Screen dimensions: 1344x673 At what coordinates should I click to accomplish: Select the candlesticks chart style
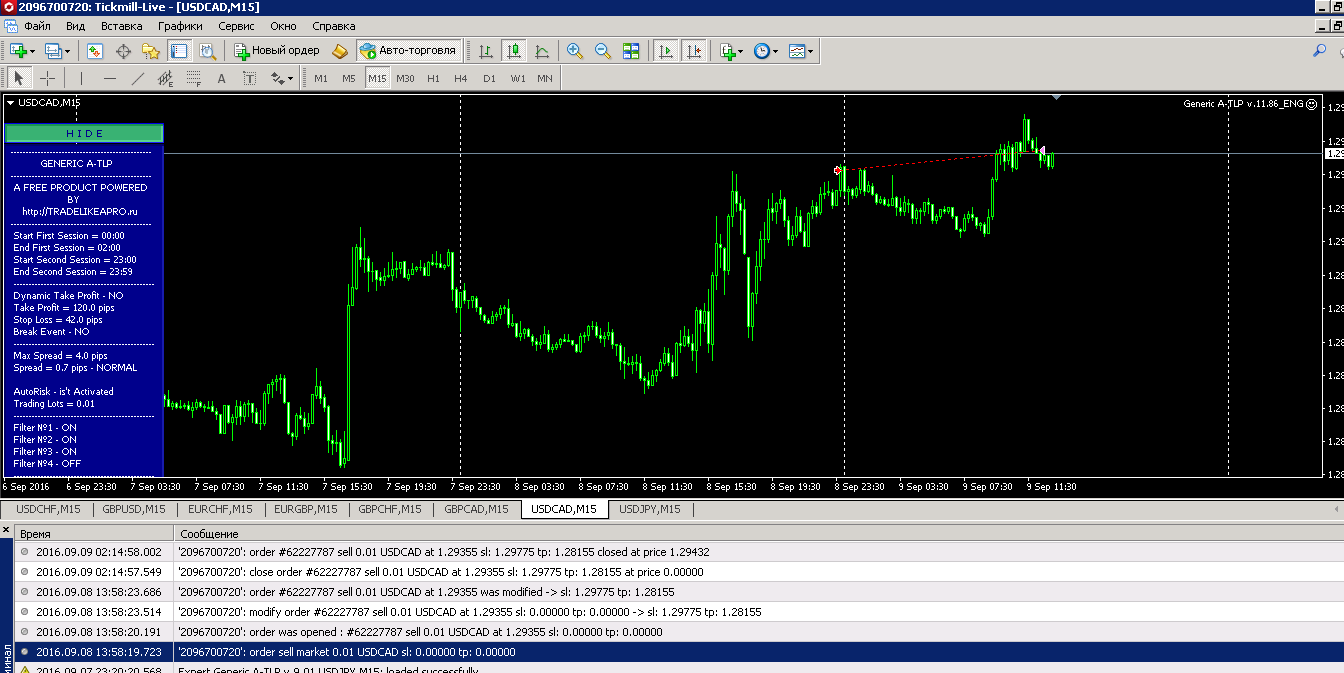point(514,50)
